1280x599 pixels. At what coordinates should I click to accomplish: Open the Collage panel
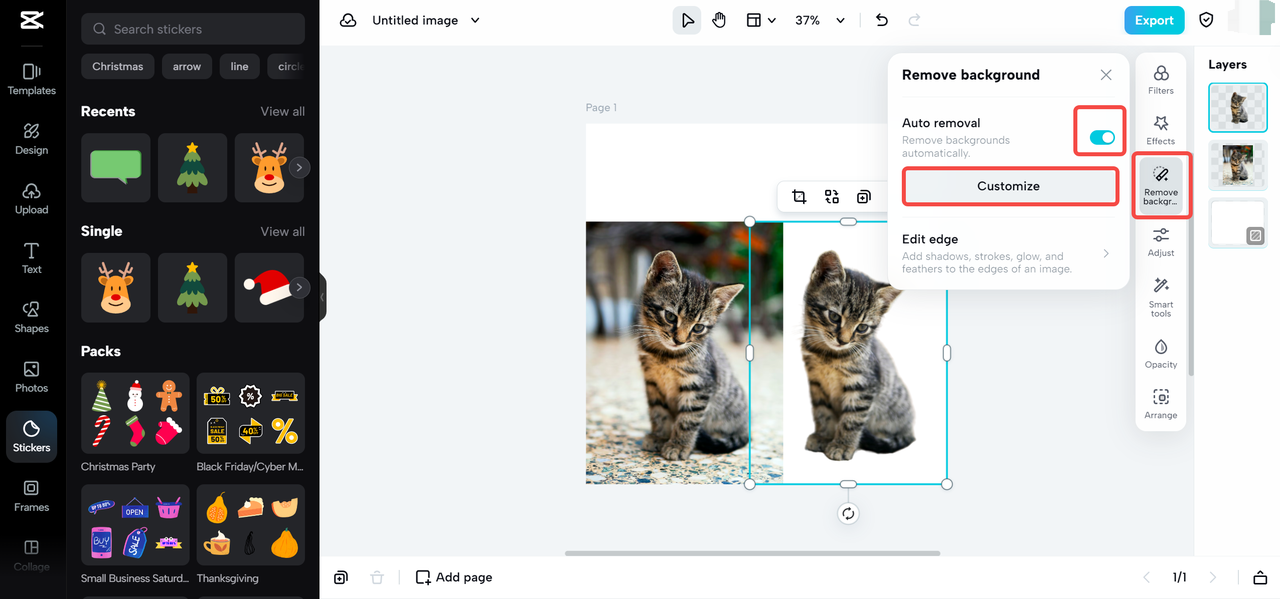31,554
